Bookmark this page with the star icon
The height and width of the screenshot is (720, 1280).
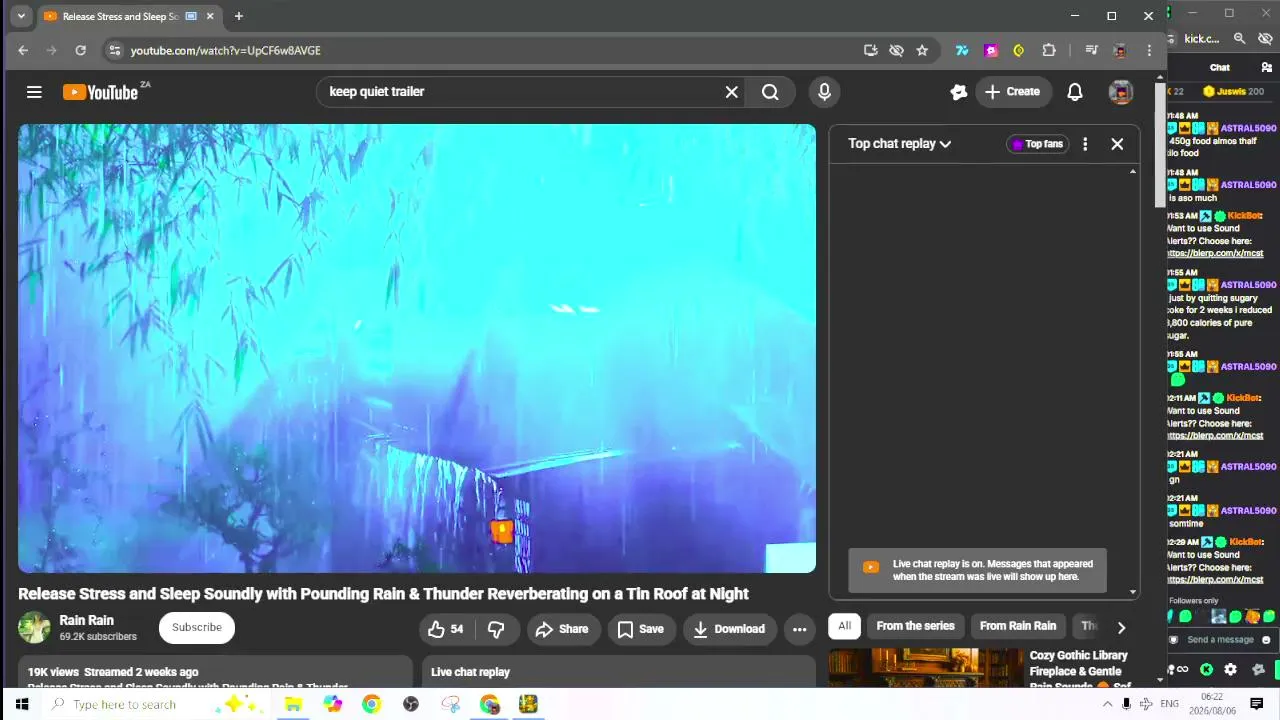pos(922,50)
